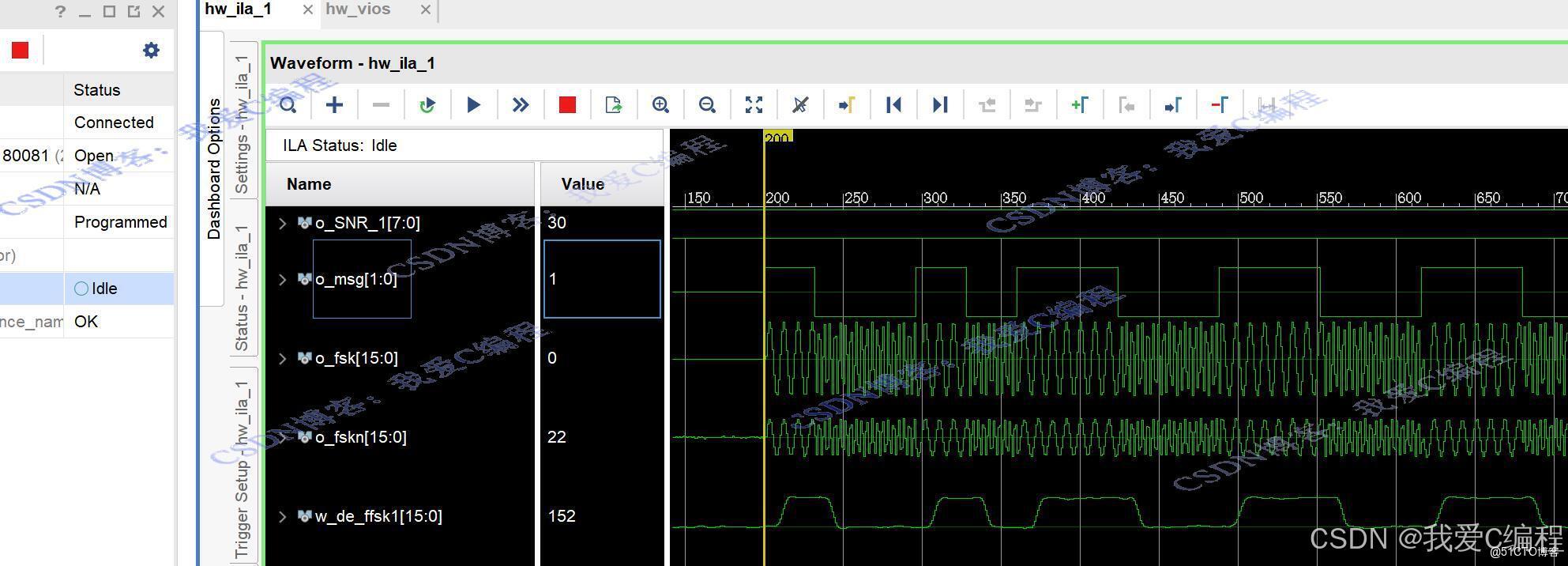
Task: Select the o_fskn[15:0] signal name
Action: [360, 437]
